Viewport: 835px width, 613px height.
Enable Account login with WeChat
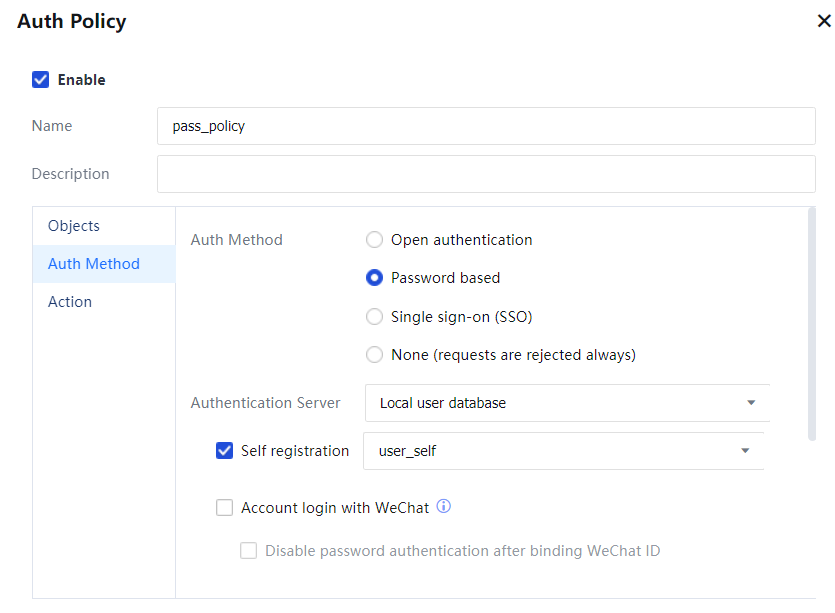pos(225,508)
